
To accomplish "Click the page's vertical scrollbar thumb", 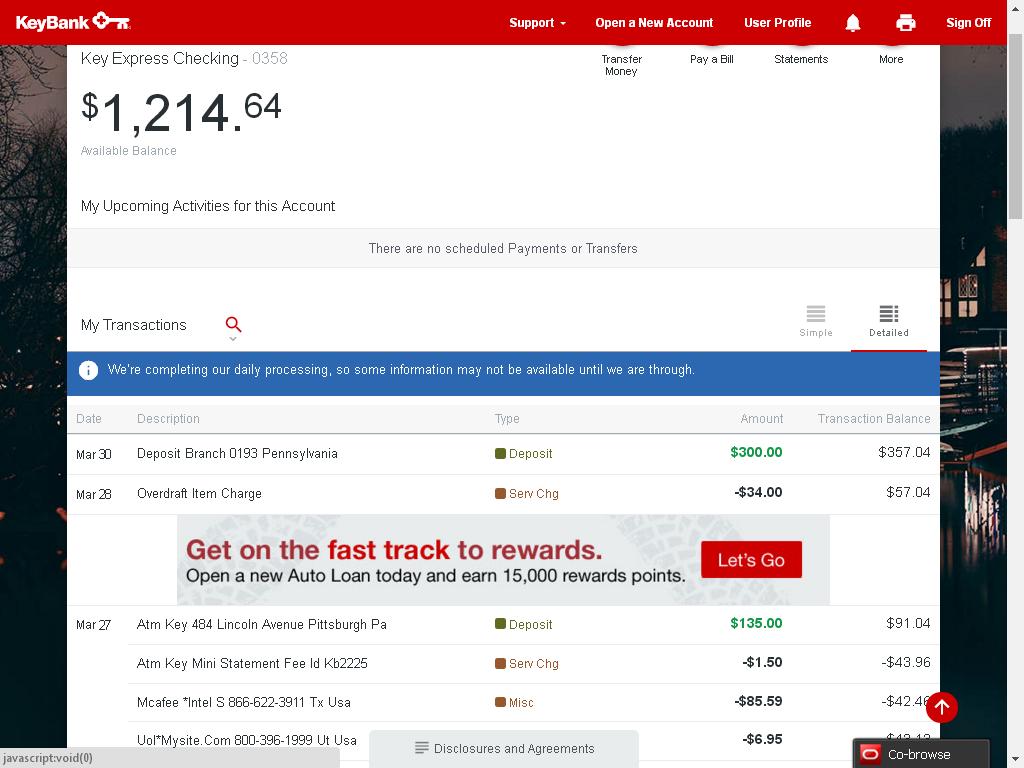I will [1015, 127].
